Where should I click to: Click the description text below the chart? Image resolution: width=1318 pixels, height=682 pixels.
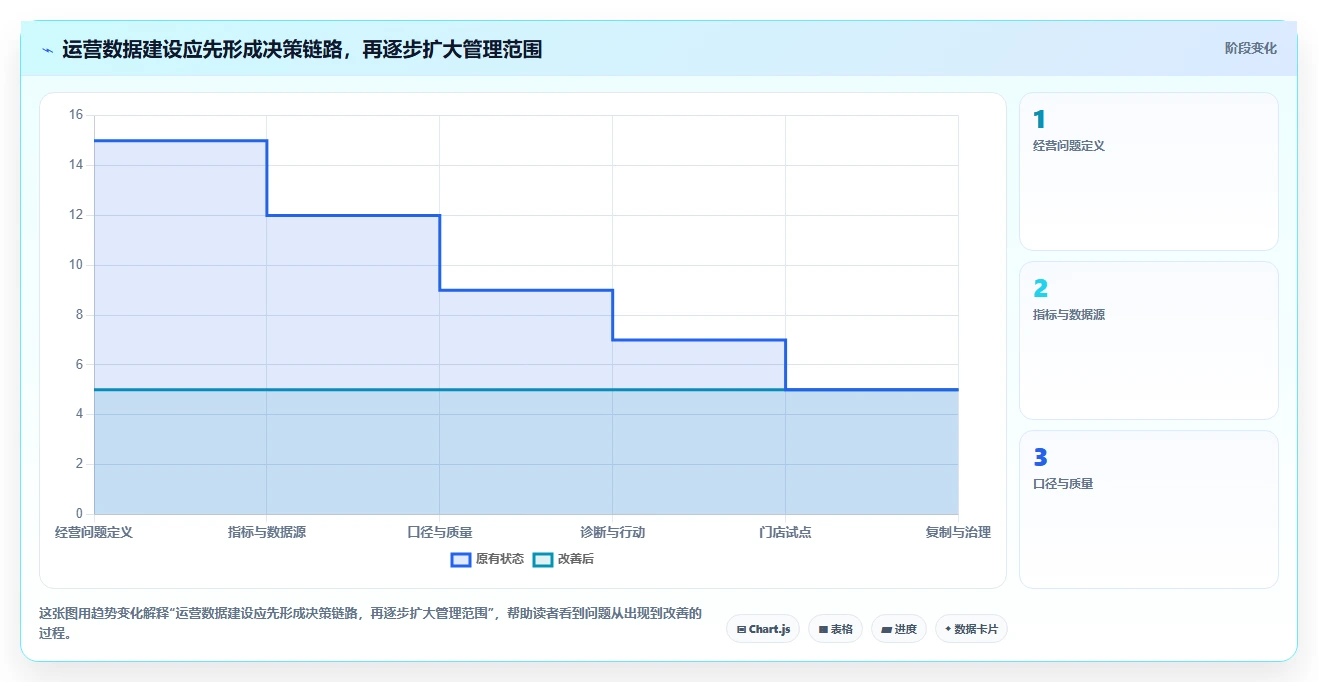tap(370, 623)
